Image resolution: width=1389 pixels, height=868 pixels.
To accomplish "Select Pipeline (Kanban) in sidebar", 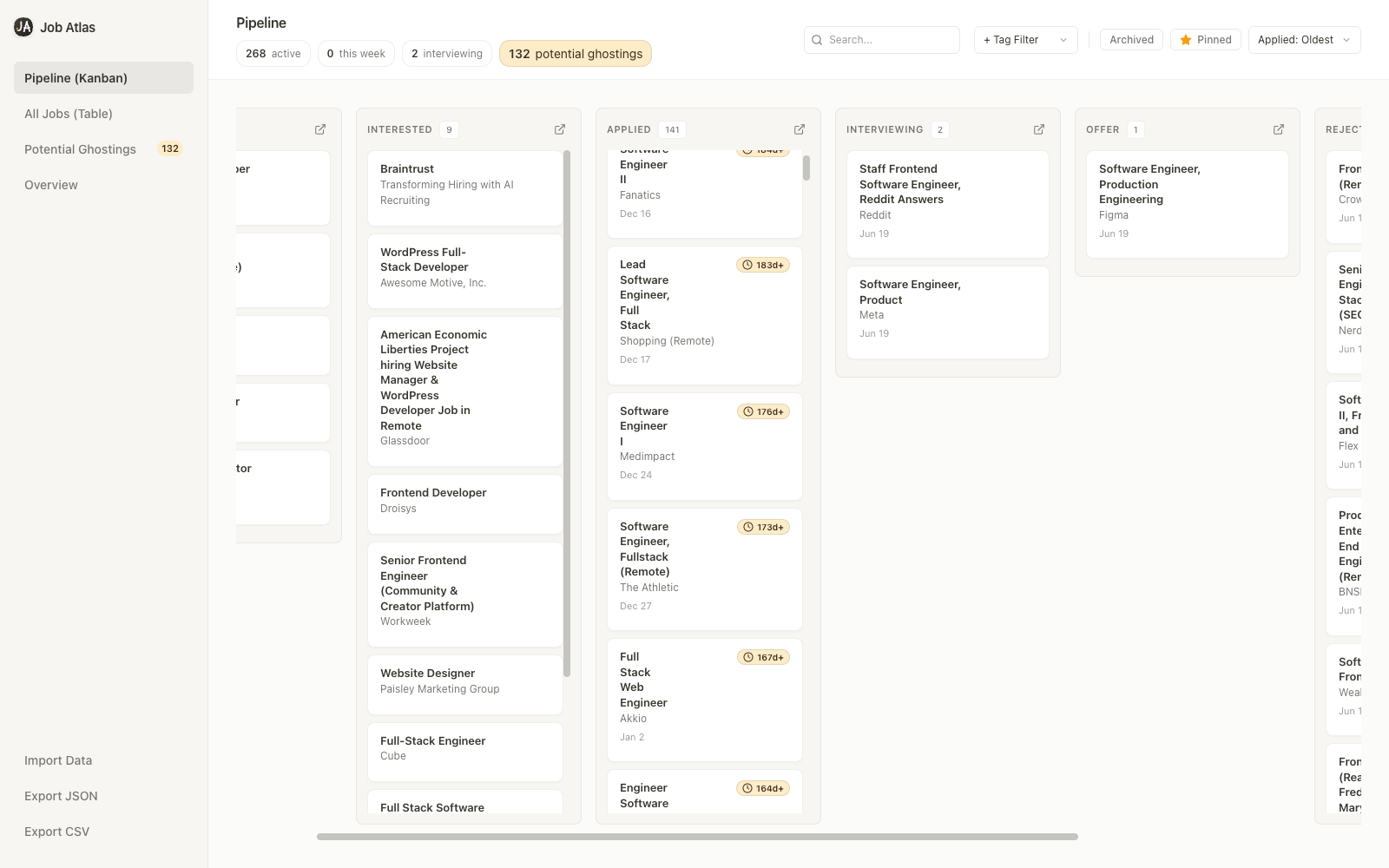I will pos(103,78).
